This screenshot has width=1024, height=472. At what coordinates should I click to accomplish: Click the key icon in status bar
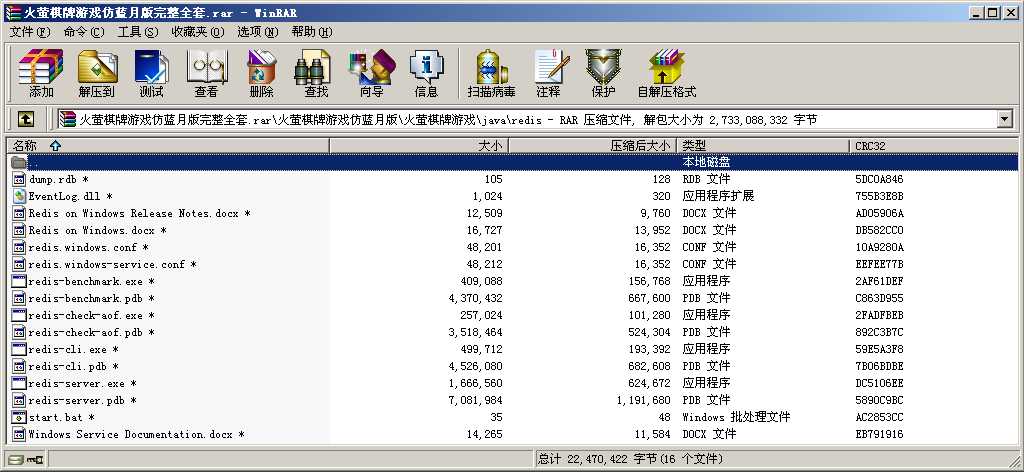coord(36,460)
